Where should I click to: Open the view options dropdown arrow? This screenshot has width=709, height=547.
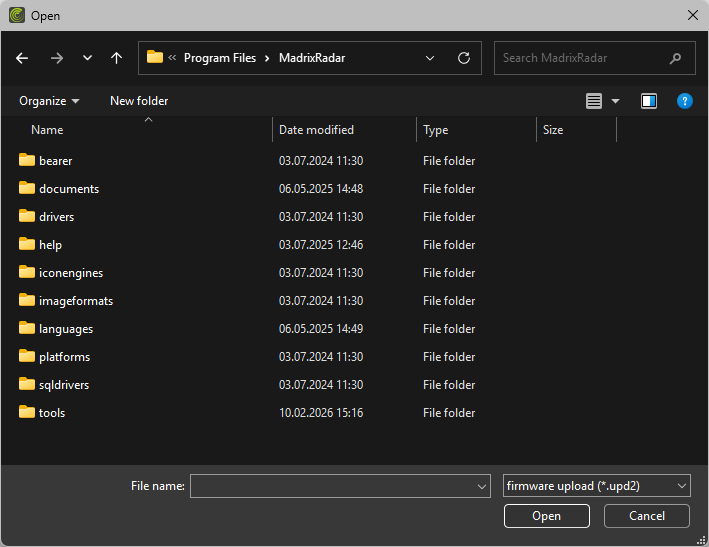(615, 101)
